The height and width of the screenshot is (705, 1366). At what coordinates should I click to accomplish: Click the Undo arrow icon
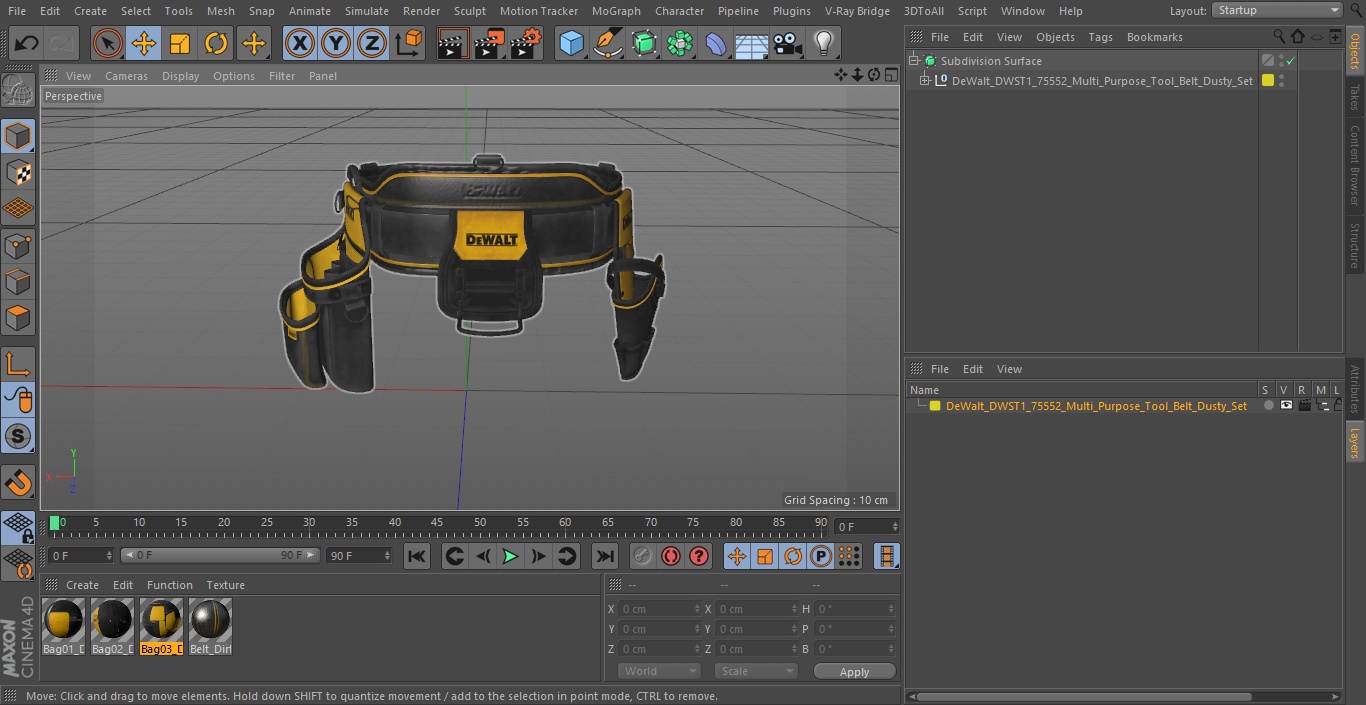tap(27, 43)
